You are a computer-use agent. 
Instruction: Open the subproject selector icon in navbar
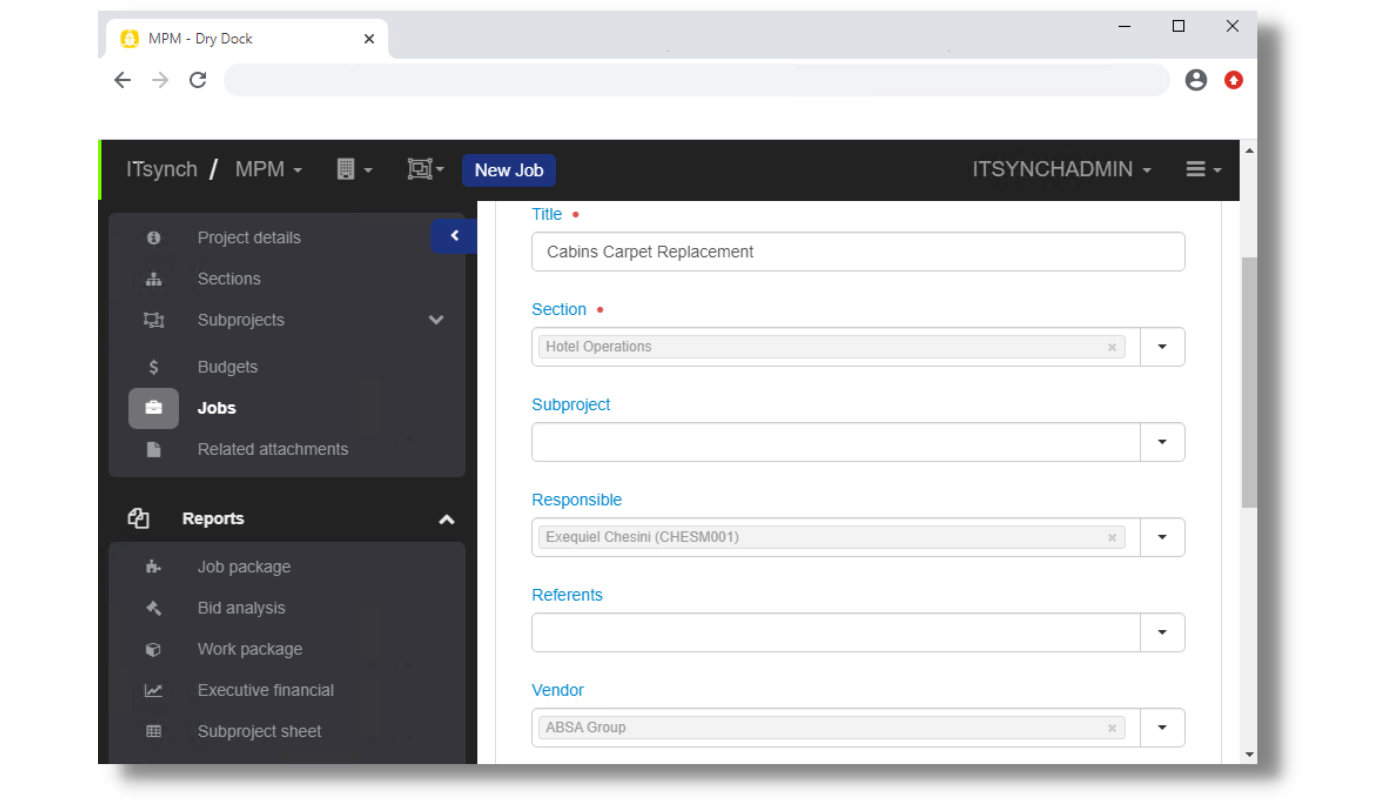click(420, 170)
